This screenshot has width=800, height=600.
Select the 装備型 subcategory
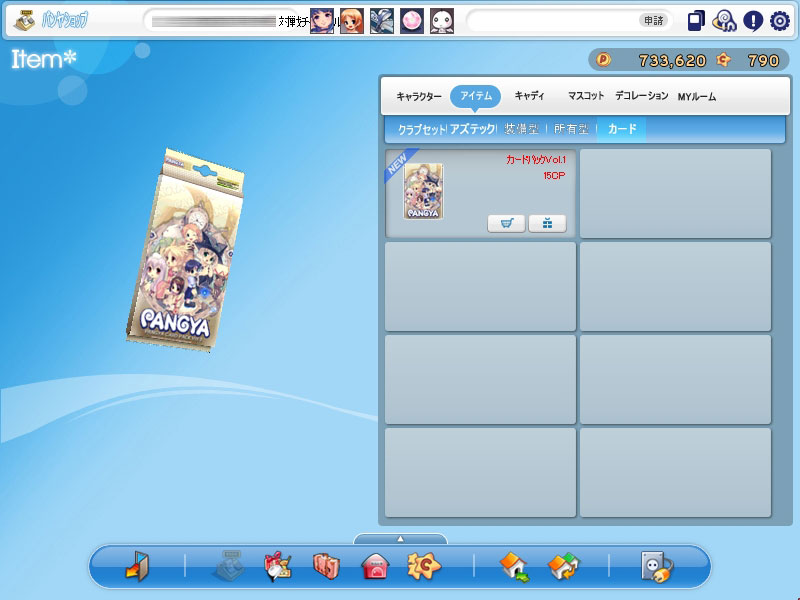click(521, 129)
